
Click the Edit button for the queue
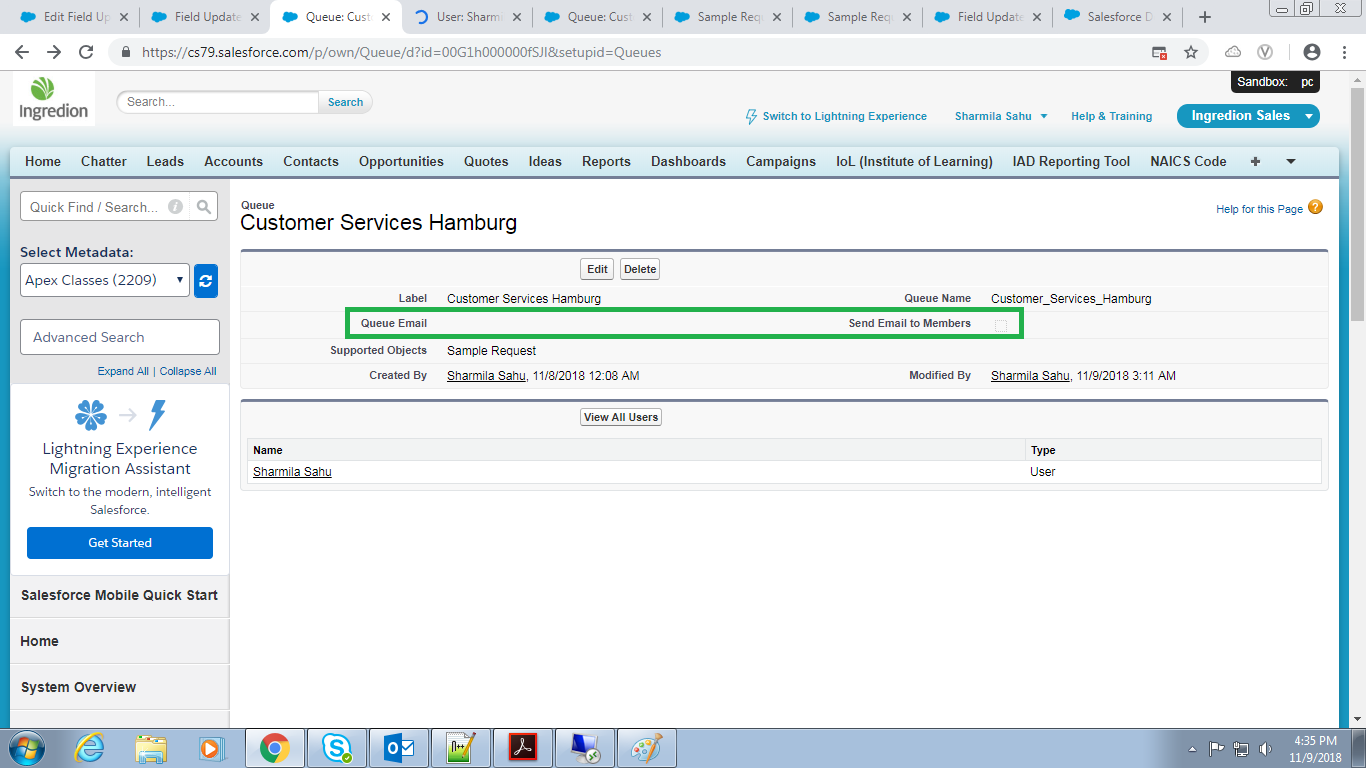(597, 269)
